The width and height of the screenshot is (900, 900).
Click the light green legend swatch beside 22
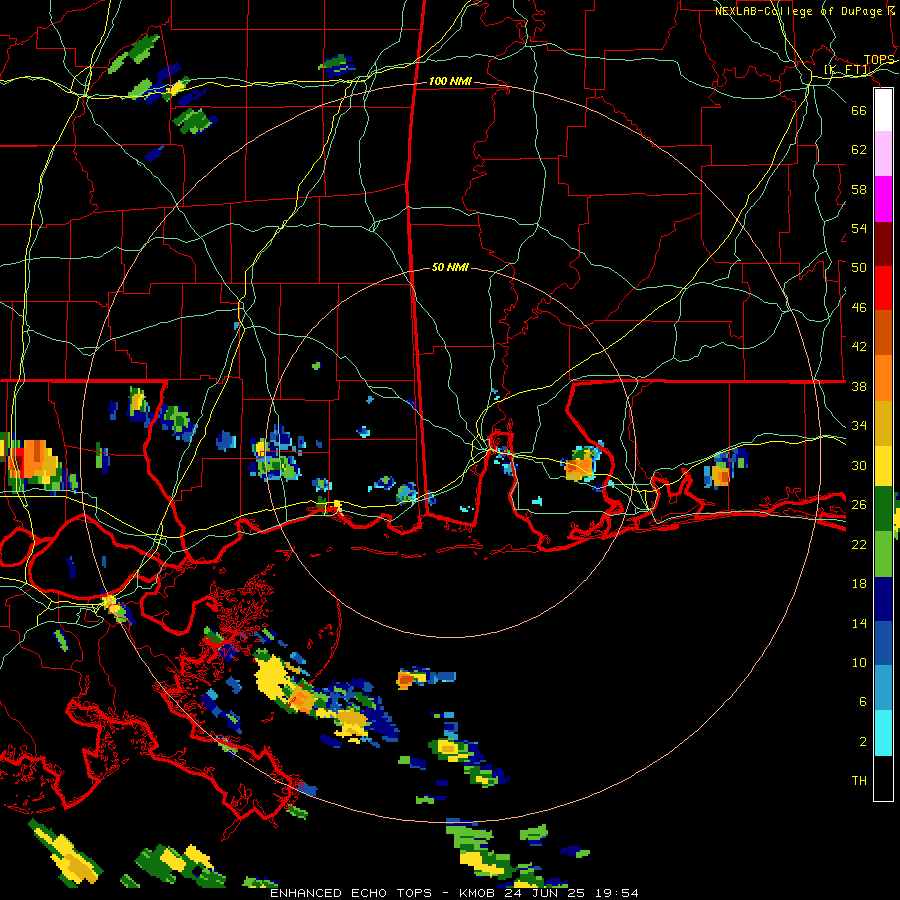point(883,553)
